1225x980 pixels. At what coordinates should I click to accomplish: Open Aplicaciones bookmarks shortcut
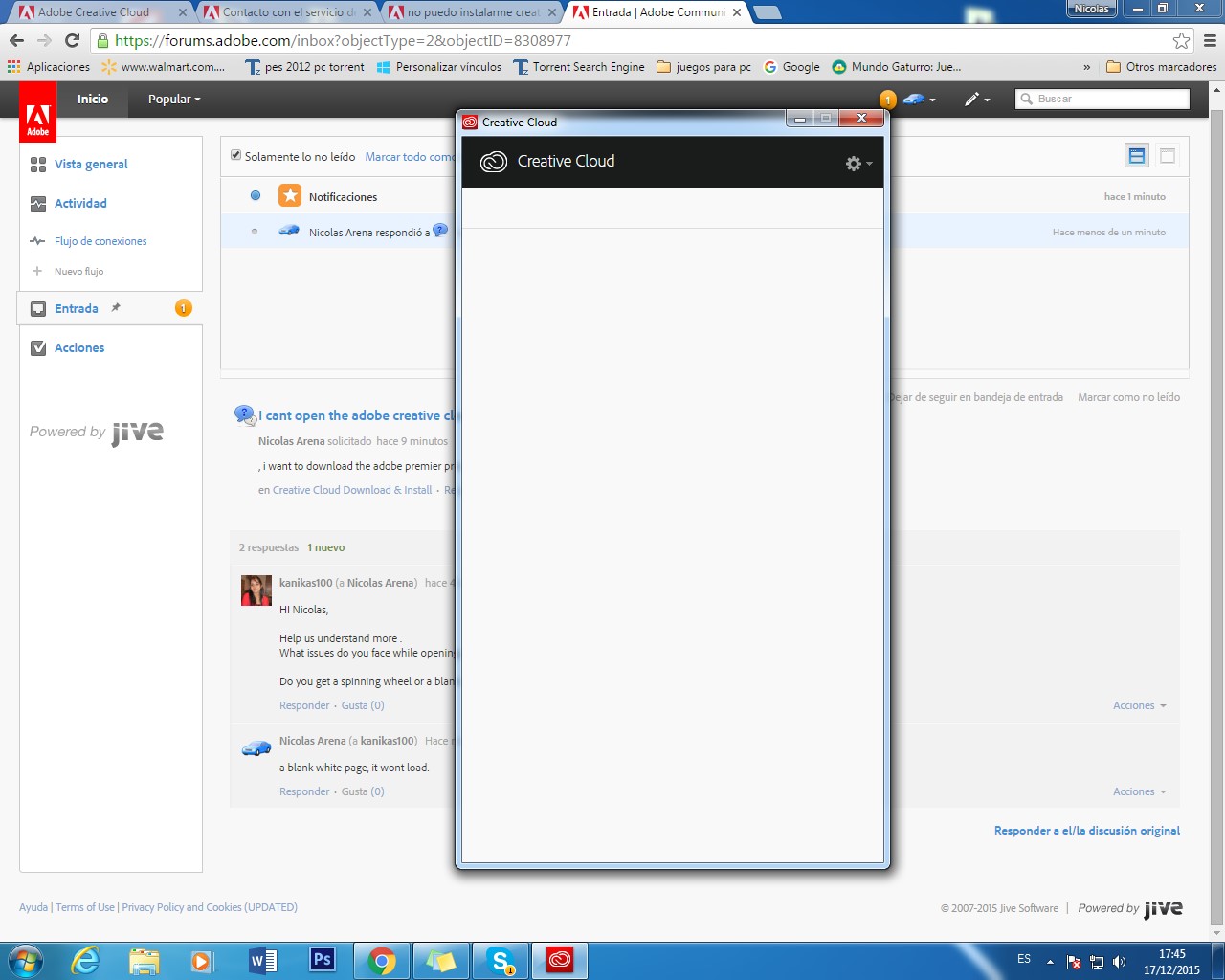tap(48, 67)
